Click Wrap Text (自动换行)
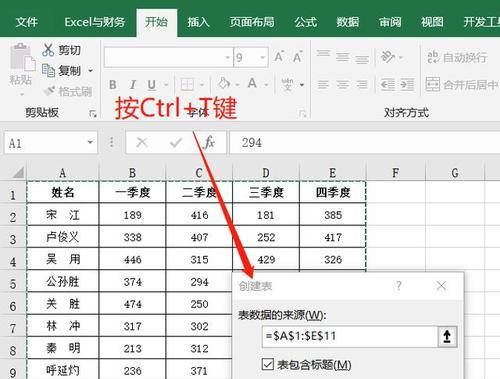The height and width of the screenshot is (379, 500). tap(457, 57)
